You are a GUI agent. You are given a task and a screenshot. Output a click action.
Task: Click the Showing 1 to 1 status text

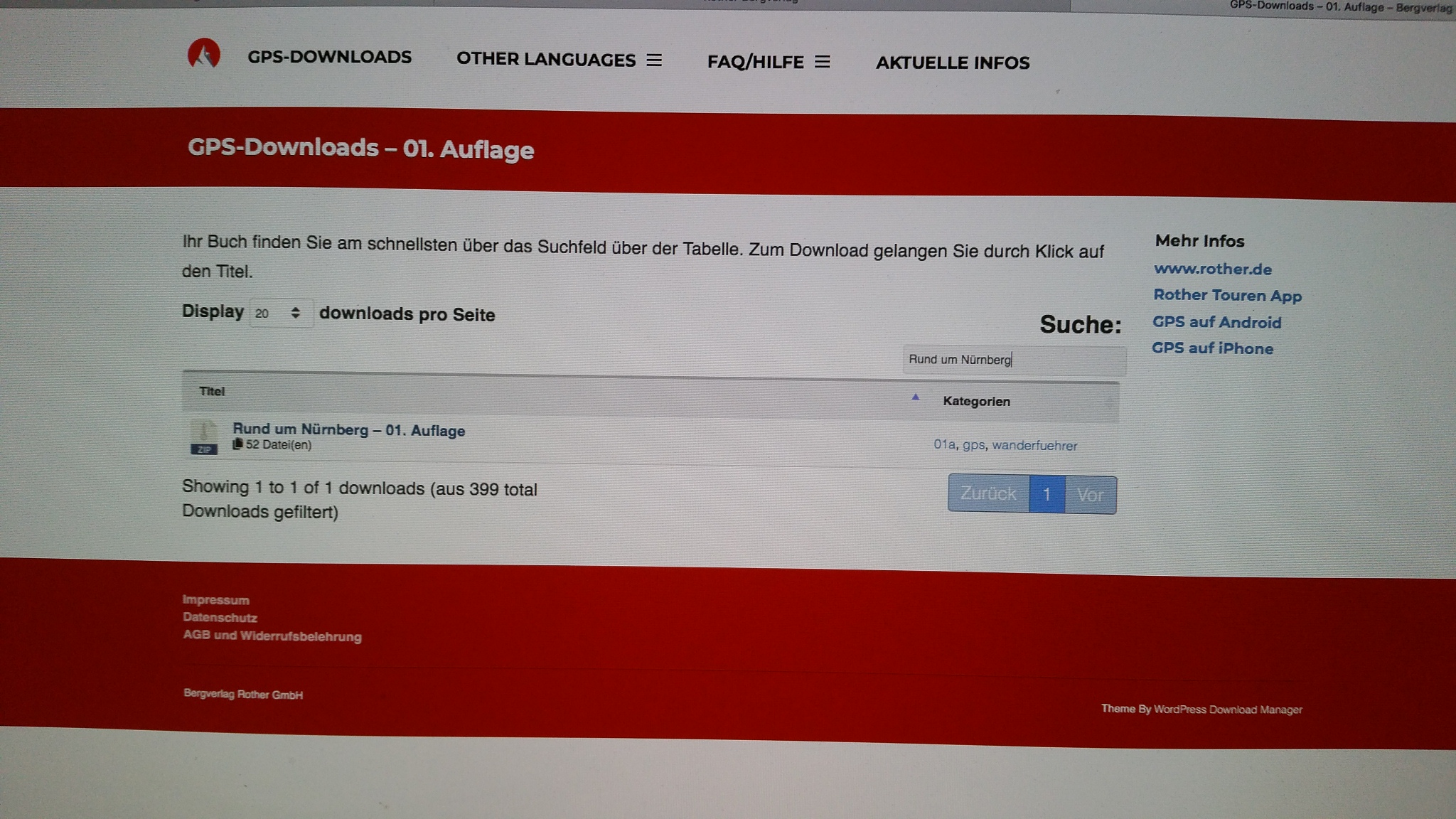[359, 499]
